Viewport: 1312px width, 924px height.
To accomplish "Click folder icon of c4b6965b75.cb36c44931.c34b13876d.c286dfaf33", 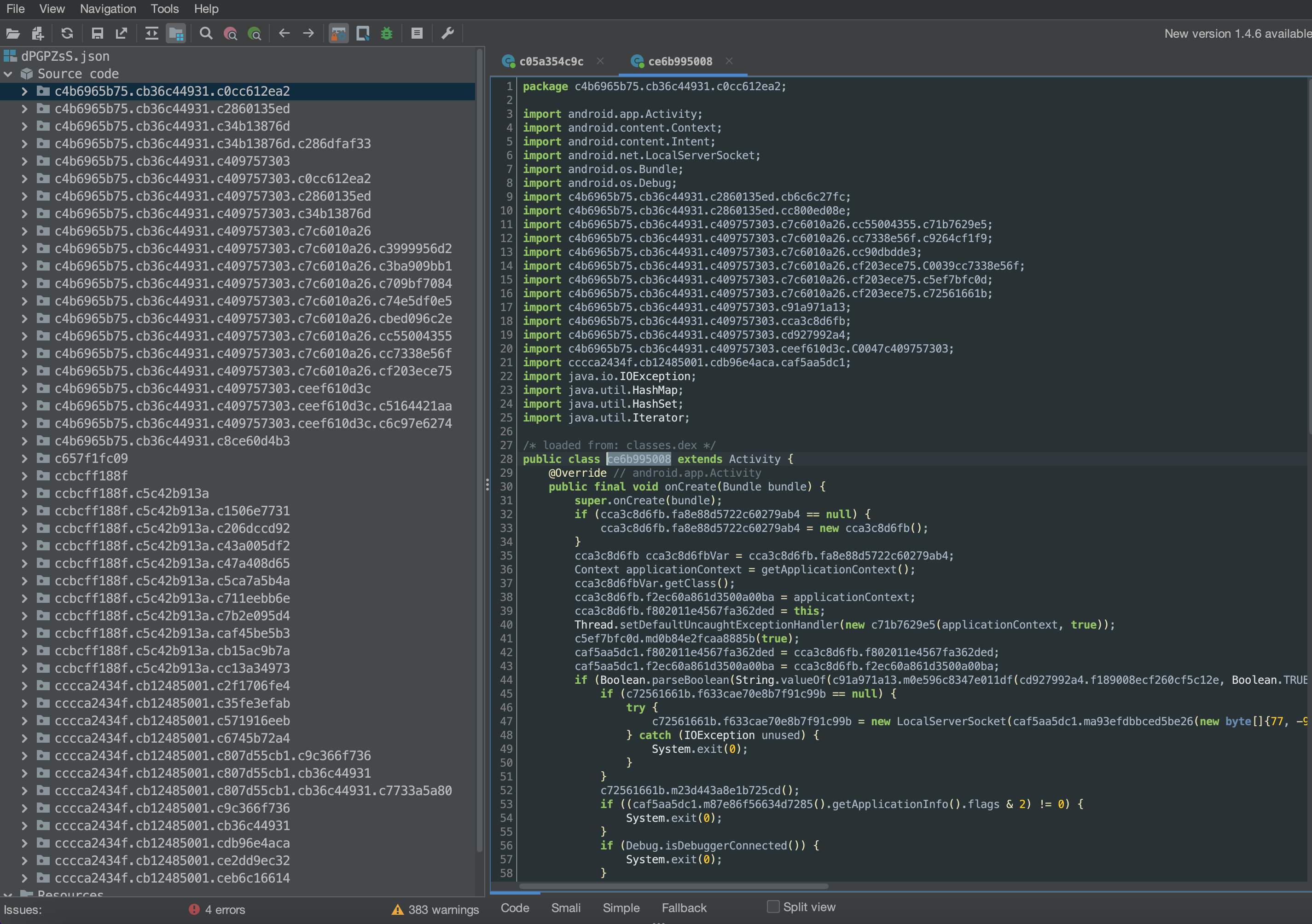I will tap(43, 144).
